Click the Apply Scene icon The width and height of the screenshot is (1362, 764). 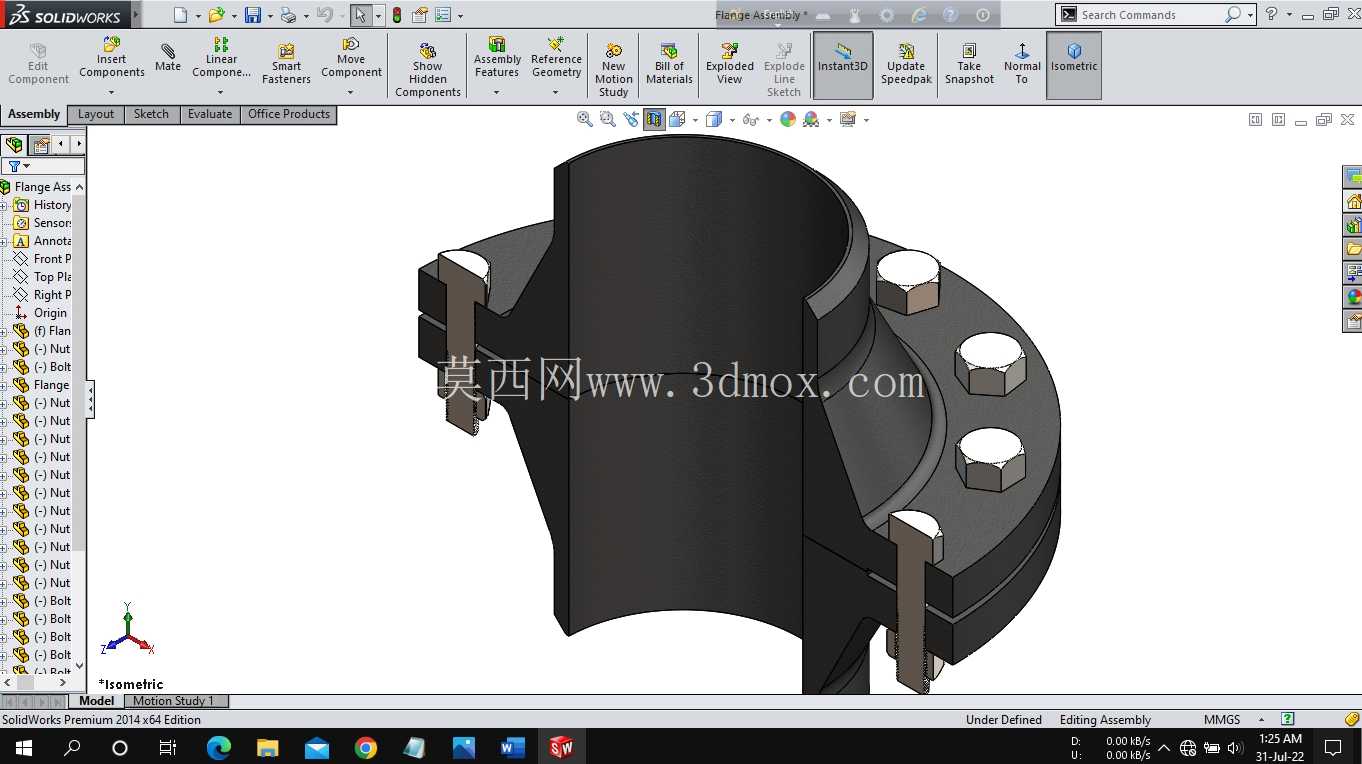(x=811, y=119)
